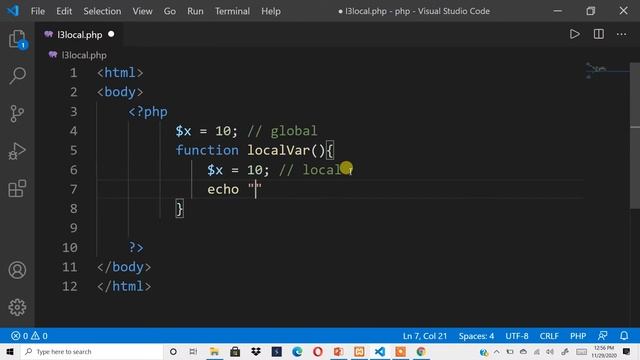This screenshot has height=360, width=640.
Task: Show hidden system tray icons chevron
Action: point(497,351)
